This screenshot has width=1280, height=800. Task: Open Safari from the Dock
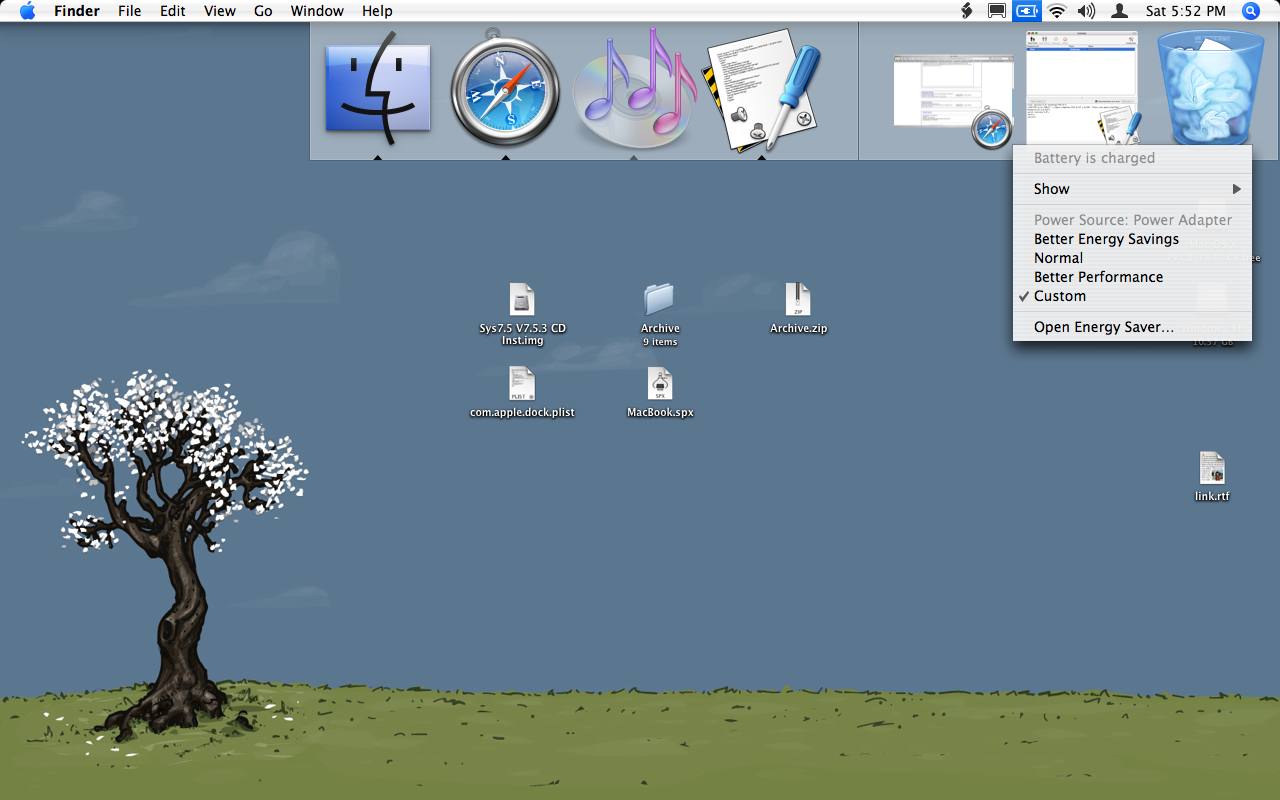[x=504, y=90]
